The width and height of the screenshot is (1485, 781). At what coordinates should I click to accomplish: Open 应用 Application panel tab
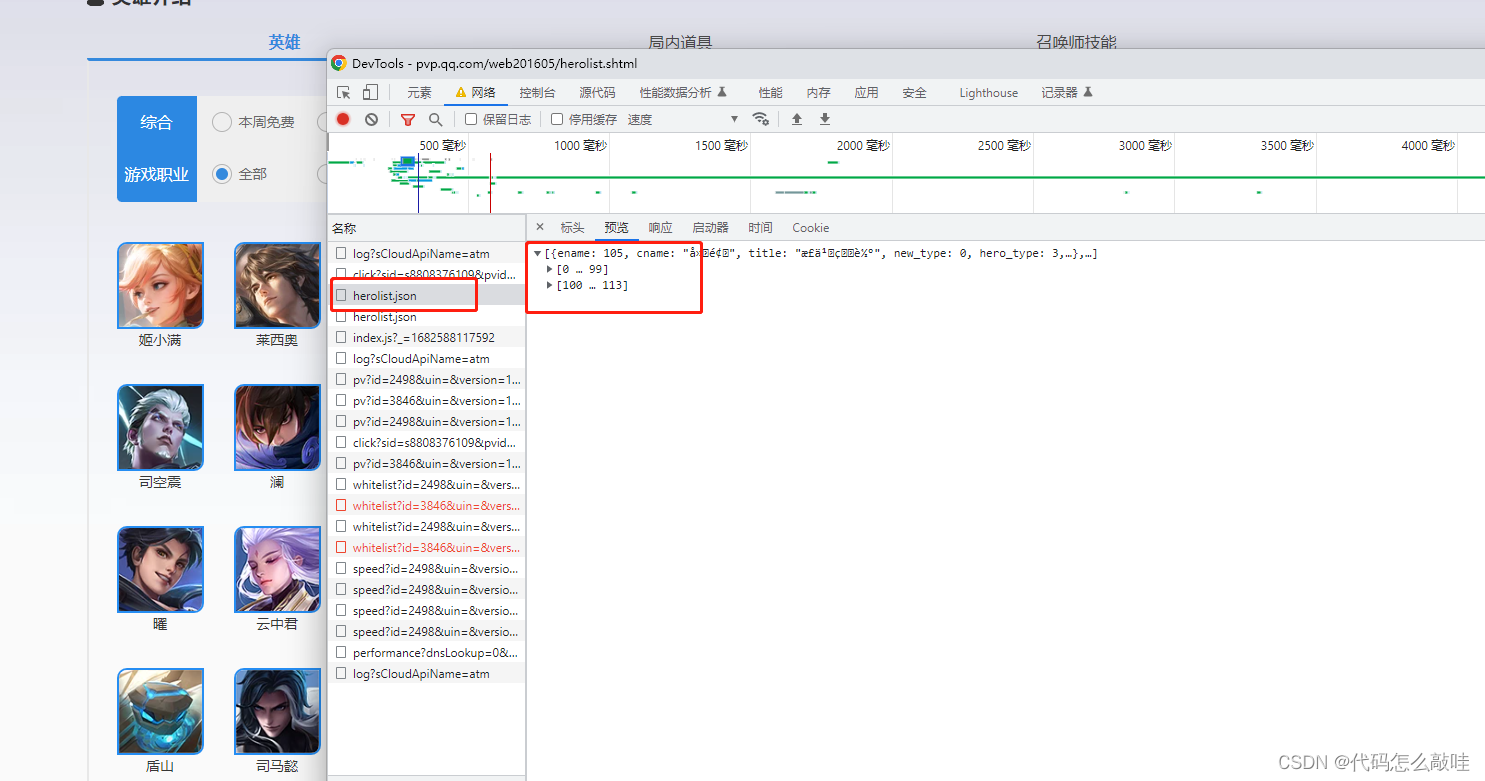[866, 92]
